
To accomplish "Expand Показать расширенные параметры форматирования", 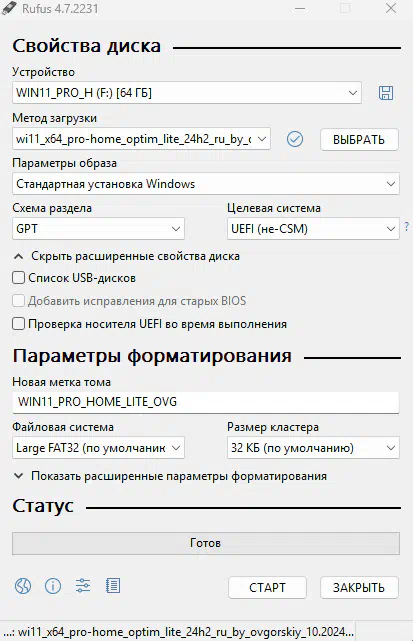I will (170, 476).
